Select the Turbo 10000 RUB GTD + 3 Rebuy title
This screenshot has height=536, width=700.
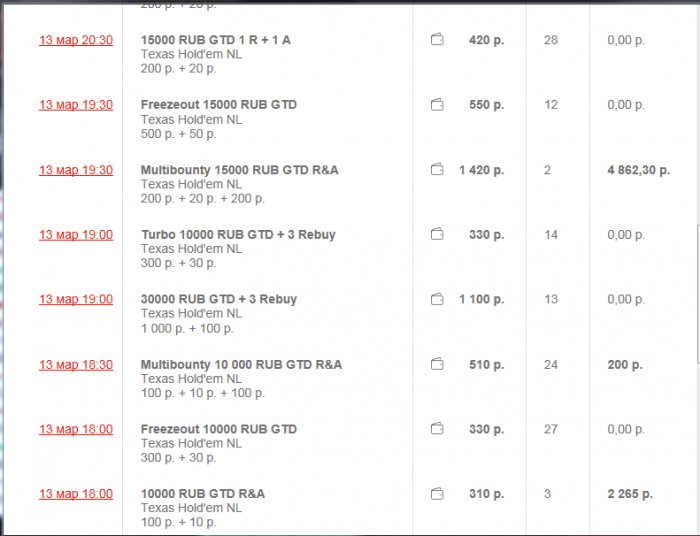click(238, 235)
